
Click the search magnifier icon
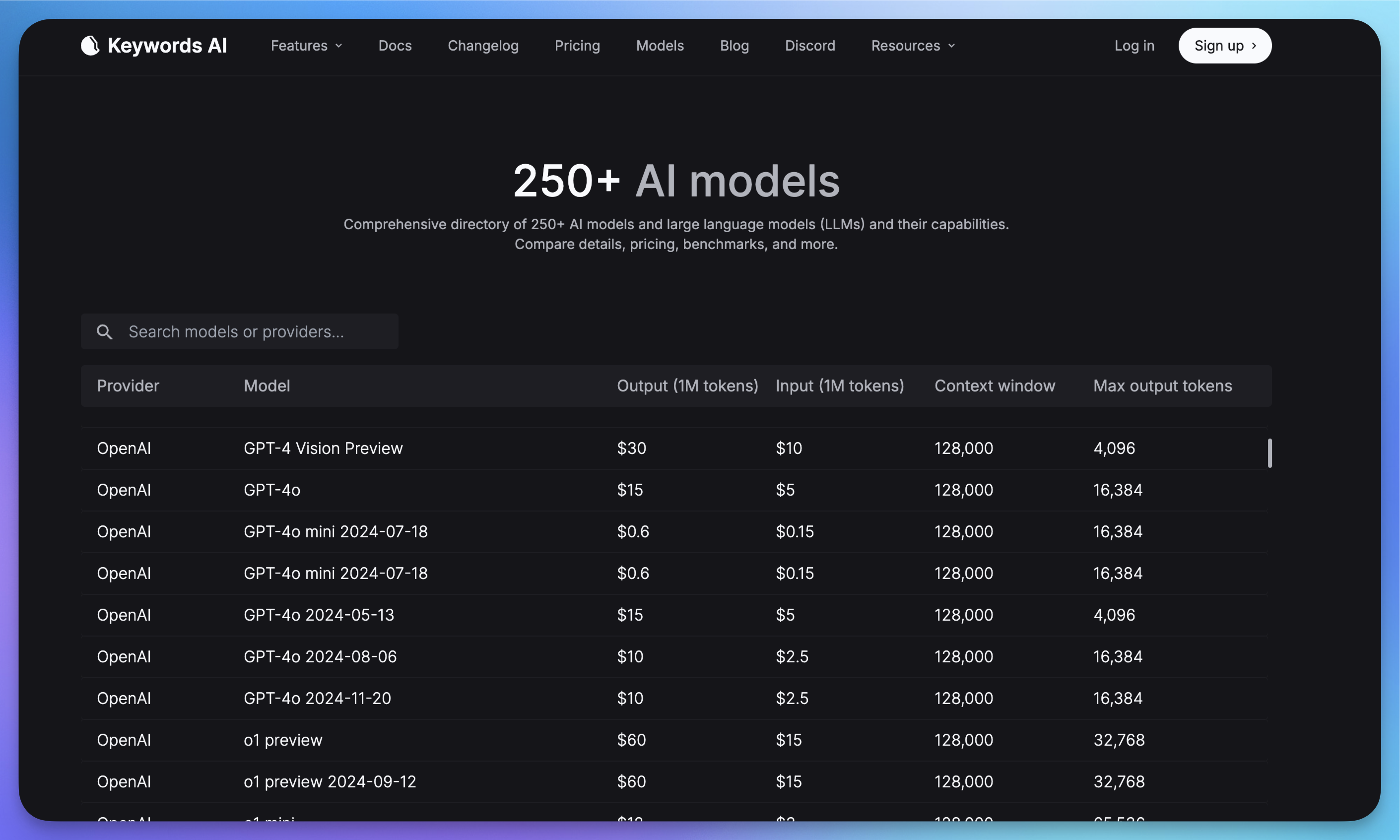pyautogui.click(x=104, y=332)
